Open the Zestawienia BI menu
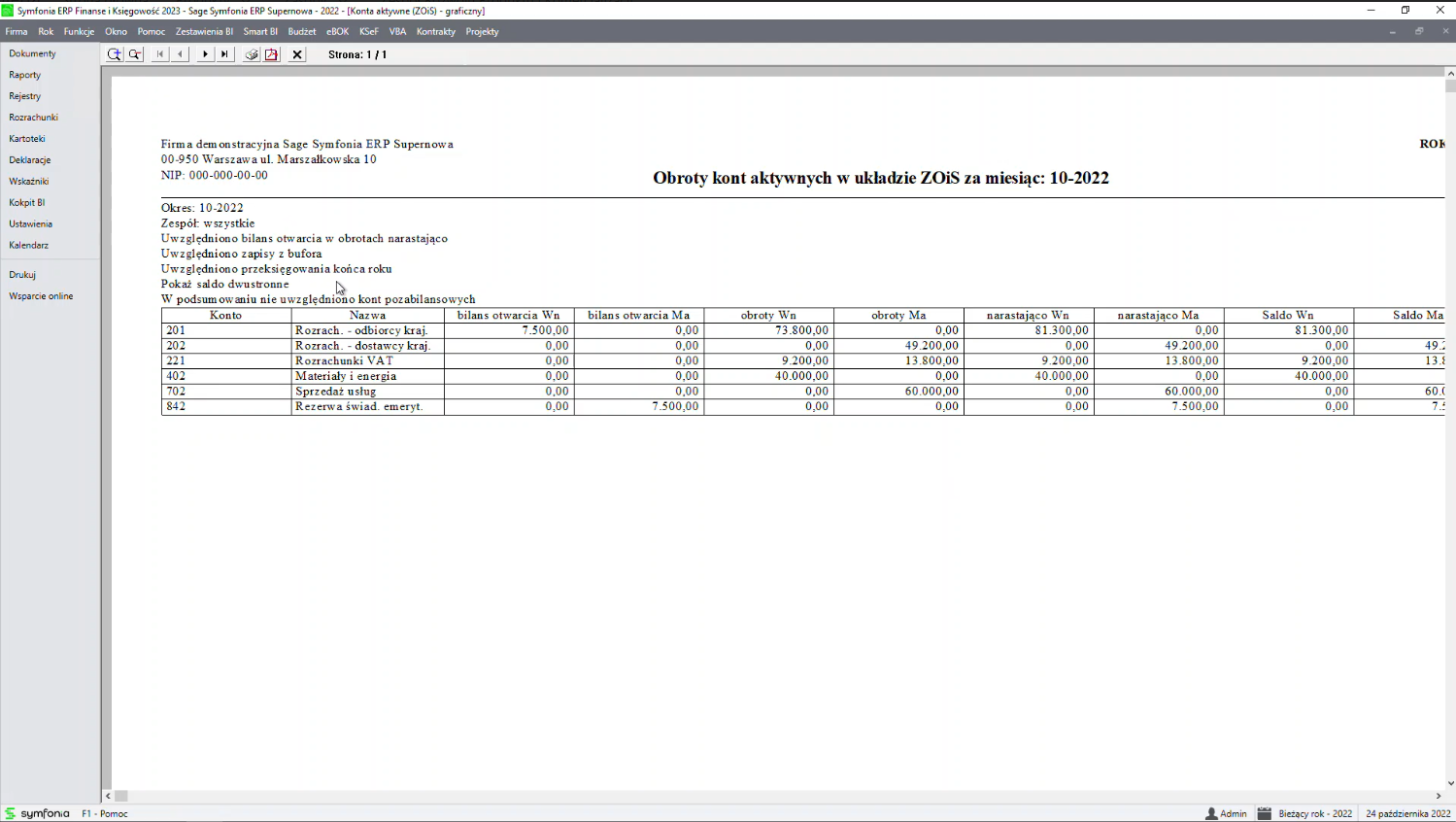This screenshot has height=822, width=1456. tap(204, 31)
